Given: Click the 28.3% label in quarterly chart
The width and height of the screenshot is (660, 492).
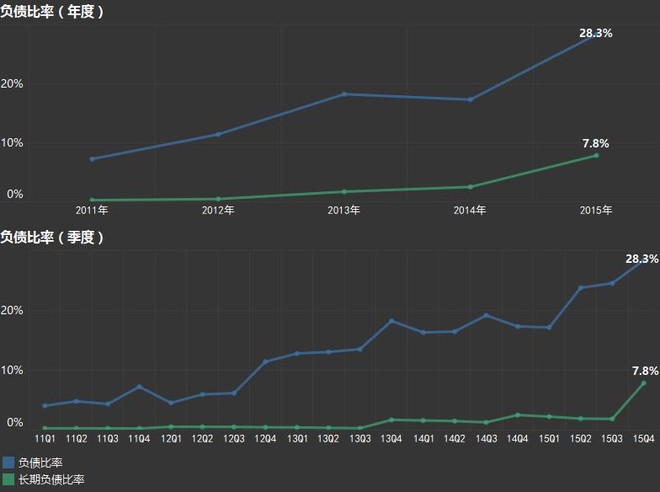Looking at the screenshot, I should click(642, 259).
